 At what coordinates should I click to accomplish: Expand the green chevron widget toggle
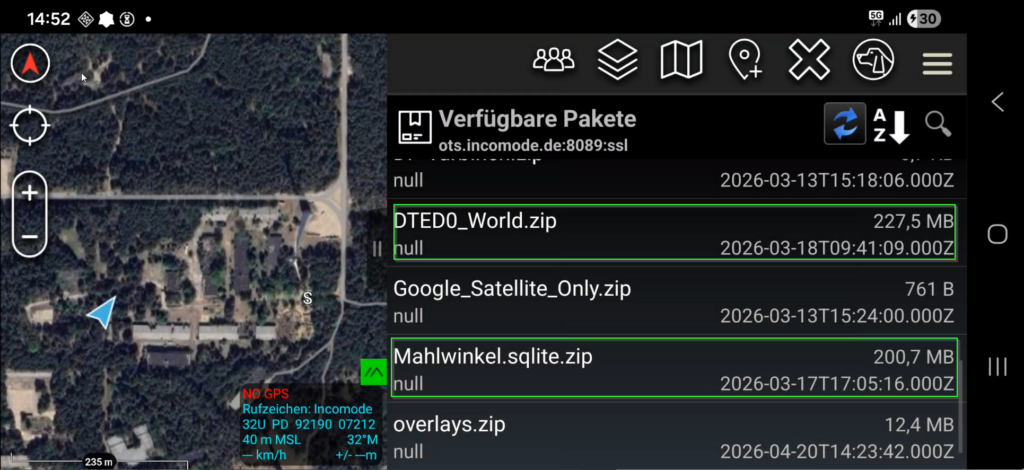tap(374, 372)
